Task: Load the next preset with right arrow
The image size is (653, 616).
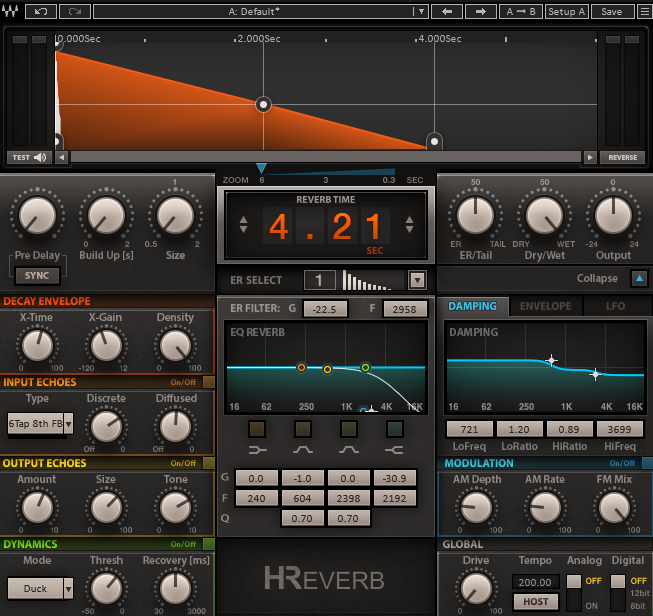Action: 481,12
